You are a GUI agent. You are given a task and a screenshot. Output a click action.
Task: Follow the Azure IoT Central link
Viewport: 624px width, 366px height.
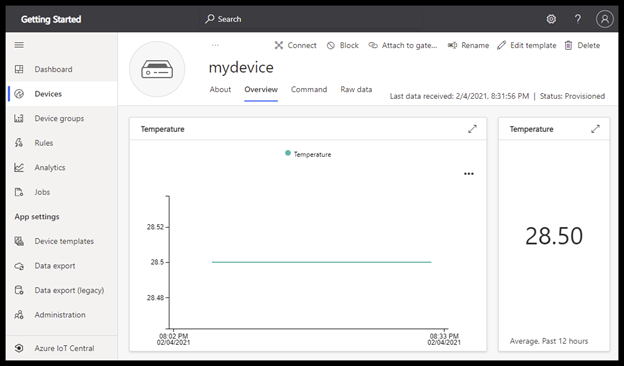point(64,348)
